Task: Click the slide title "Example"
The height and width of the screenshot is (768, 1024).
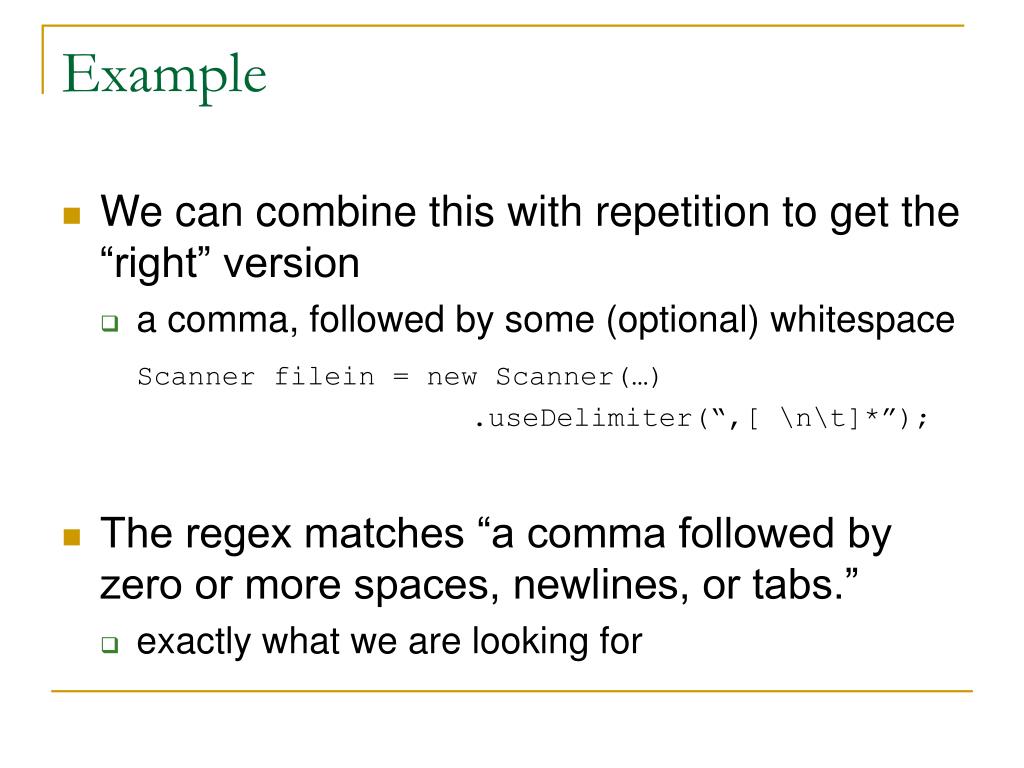Action: point(164,76)
